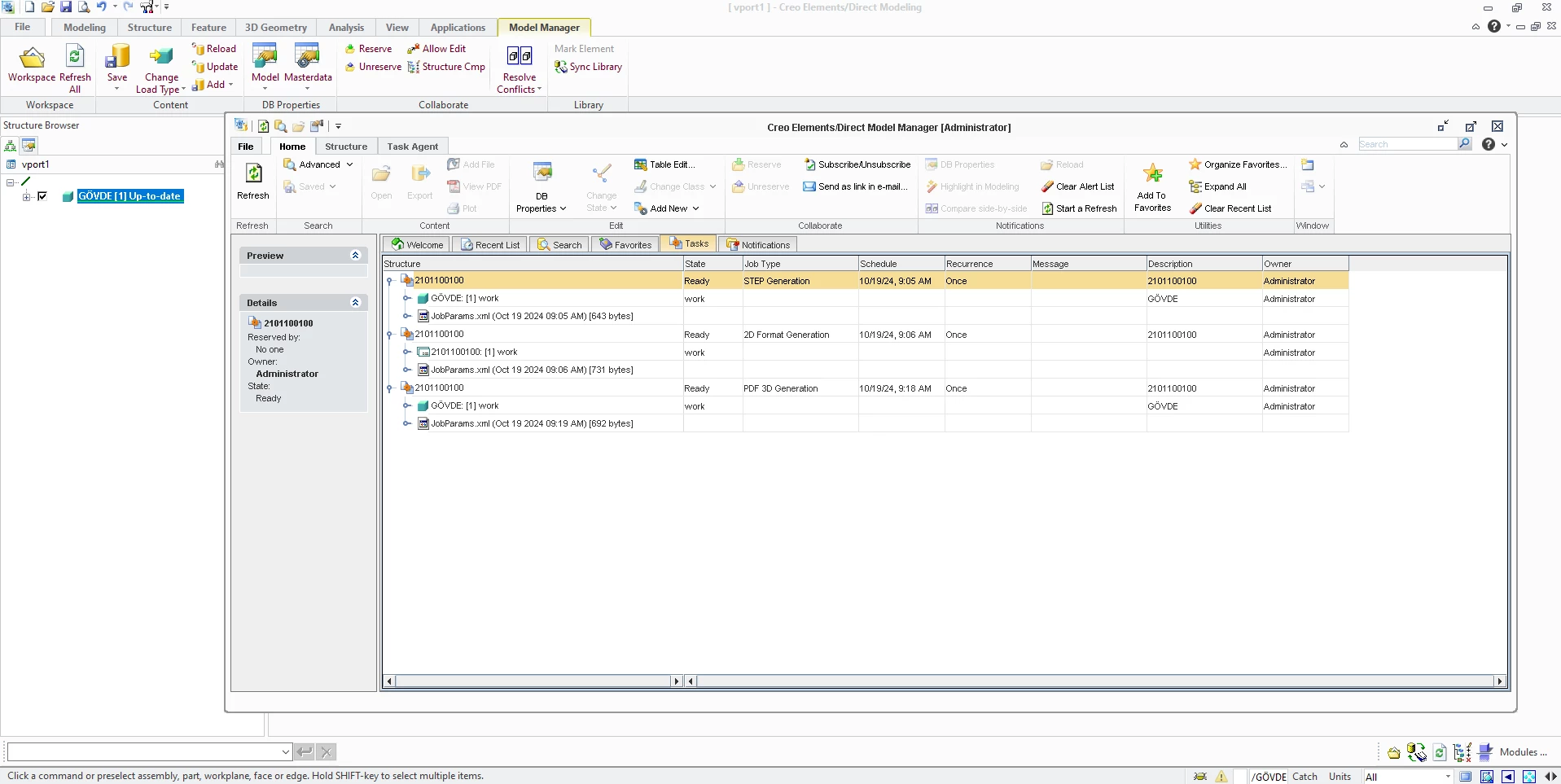Screen dimensions: 1561x784
Task: Switch to Modeling ribbon tab
Action: tap(85, 28)
